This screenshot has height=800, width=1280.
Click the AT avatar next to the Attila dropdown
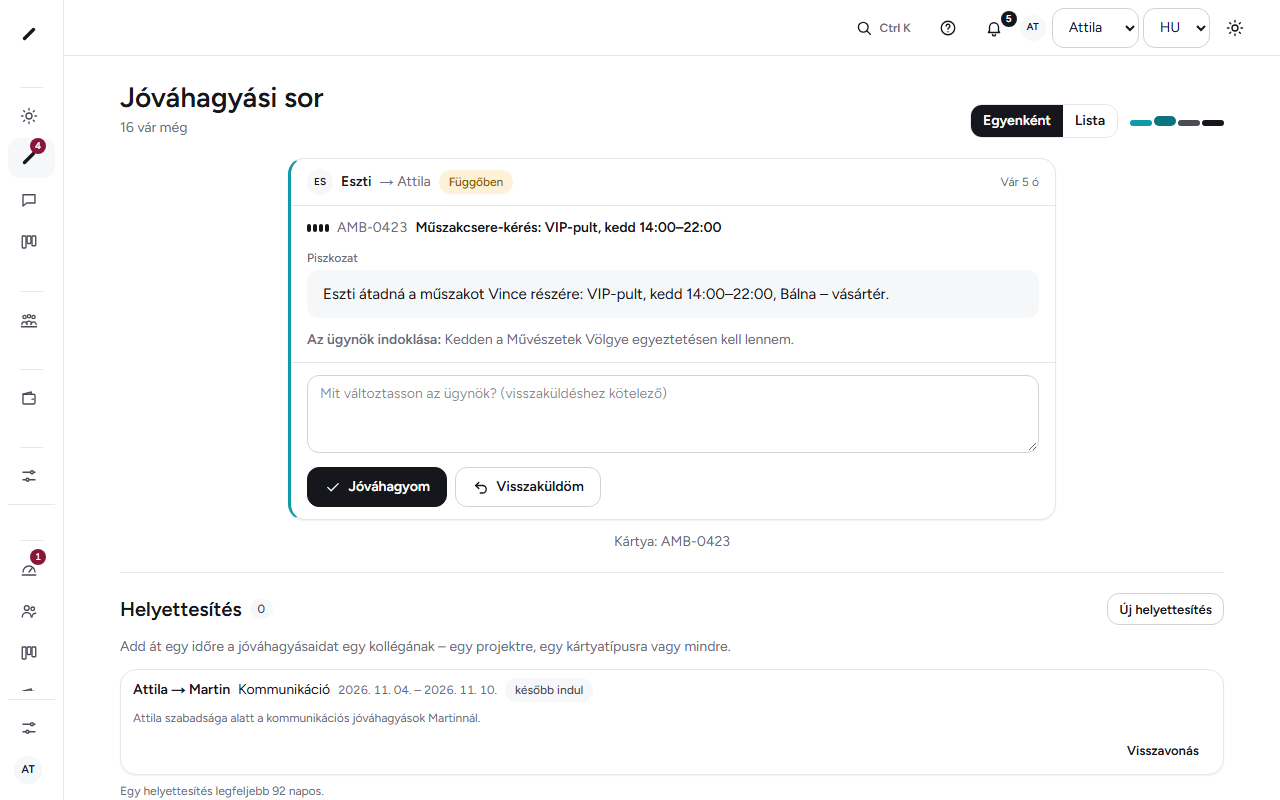point(1033,27)
